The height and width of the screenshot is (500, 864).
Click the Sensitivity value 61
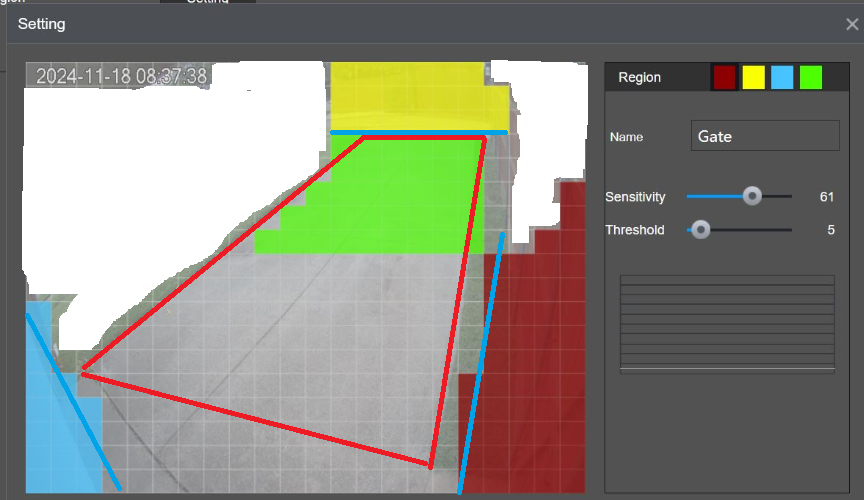pyautogui.click(x=827, y=197)
